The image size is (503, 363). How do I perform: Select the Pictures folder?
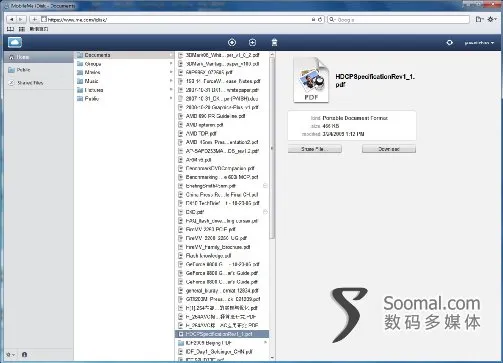124,90
